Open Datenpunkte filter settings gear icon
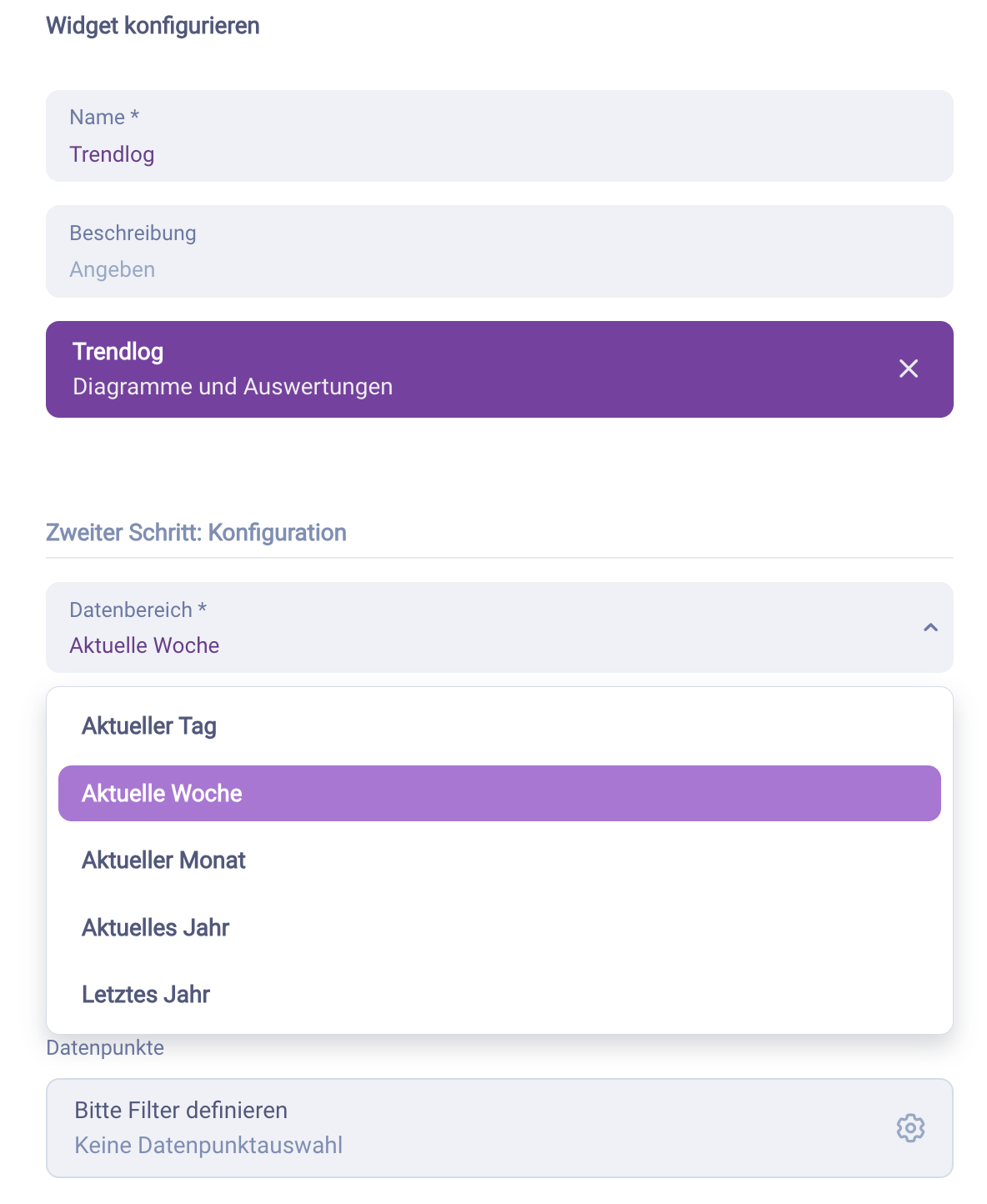Viewport: 987px width, 1204px height. (x=910, y=1128)
